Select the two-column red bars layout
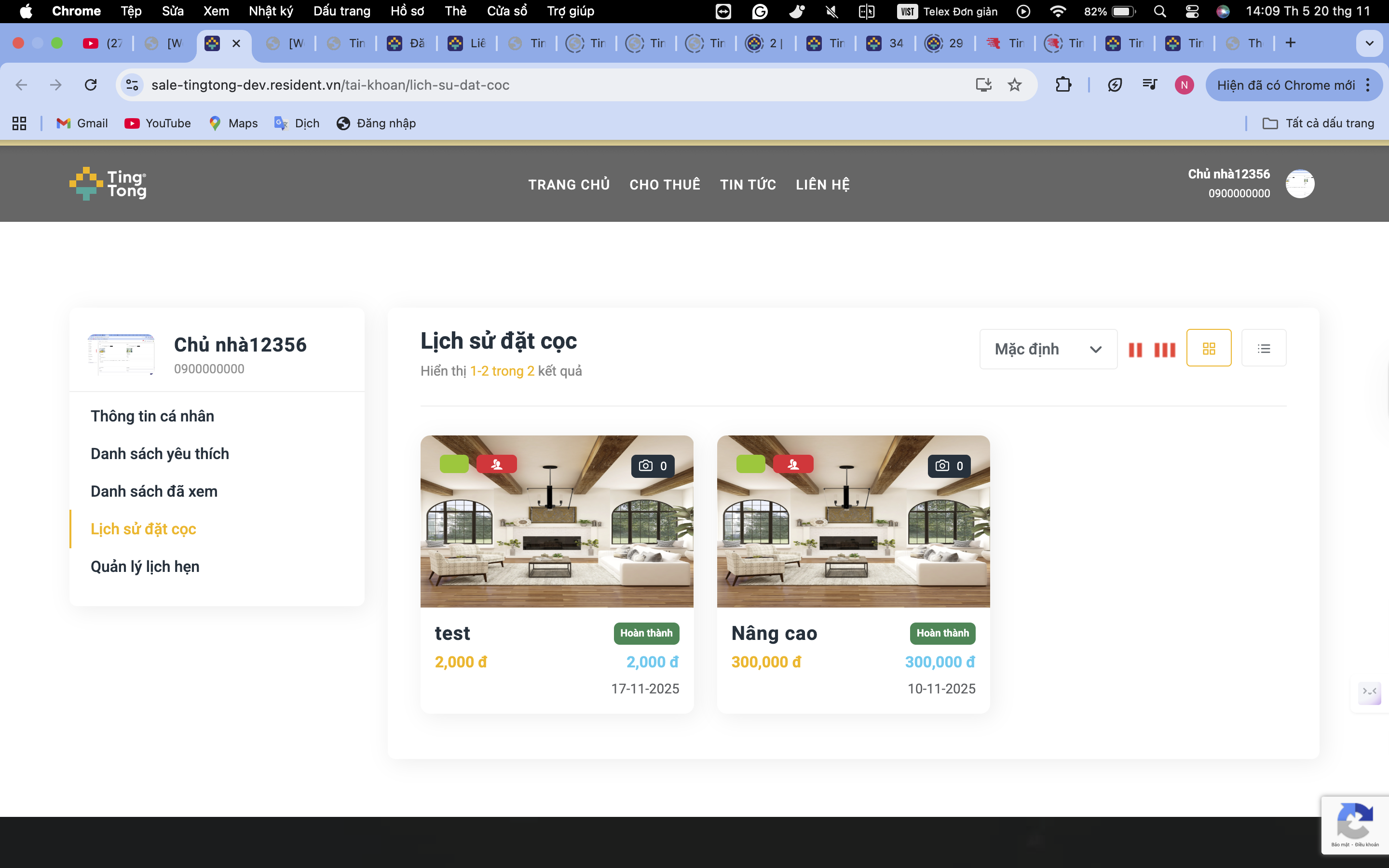Screen dimensions: 1389x868 click(x=1135, y=350)
